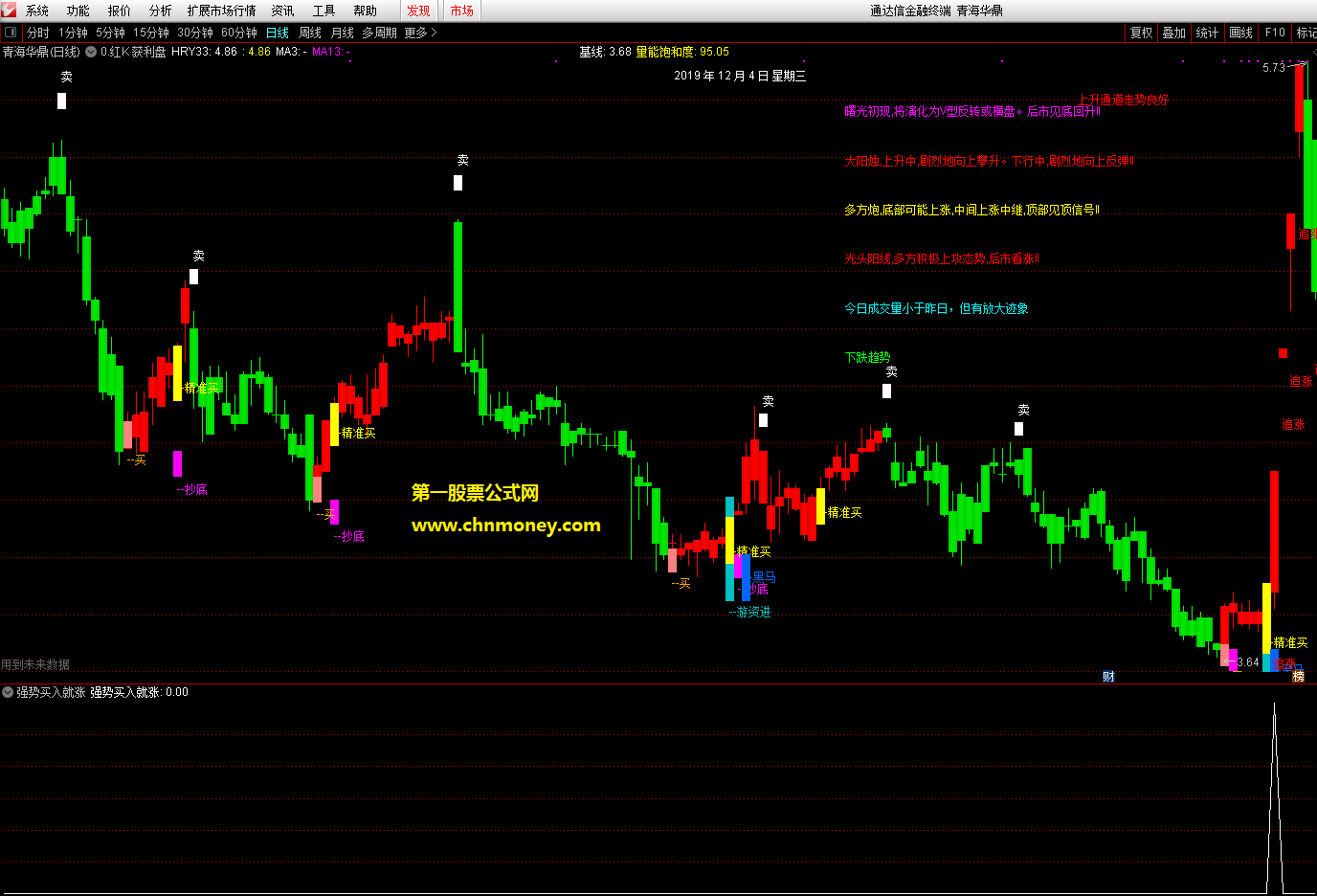Click the 3.64 low price label
The image size is (1317, 896).
(1248, 662)
